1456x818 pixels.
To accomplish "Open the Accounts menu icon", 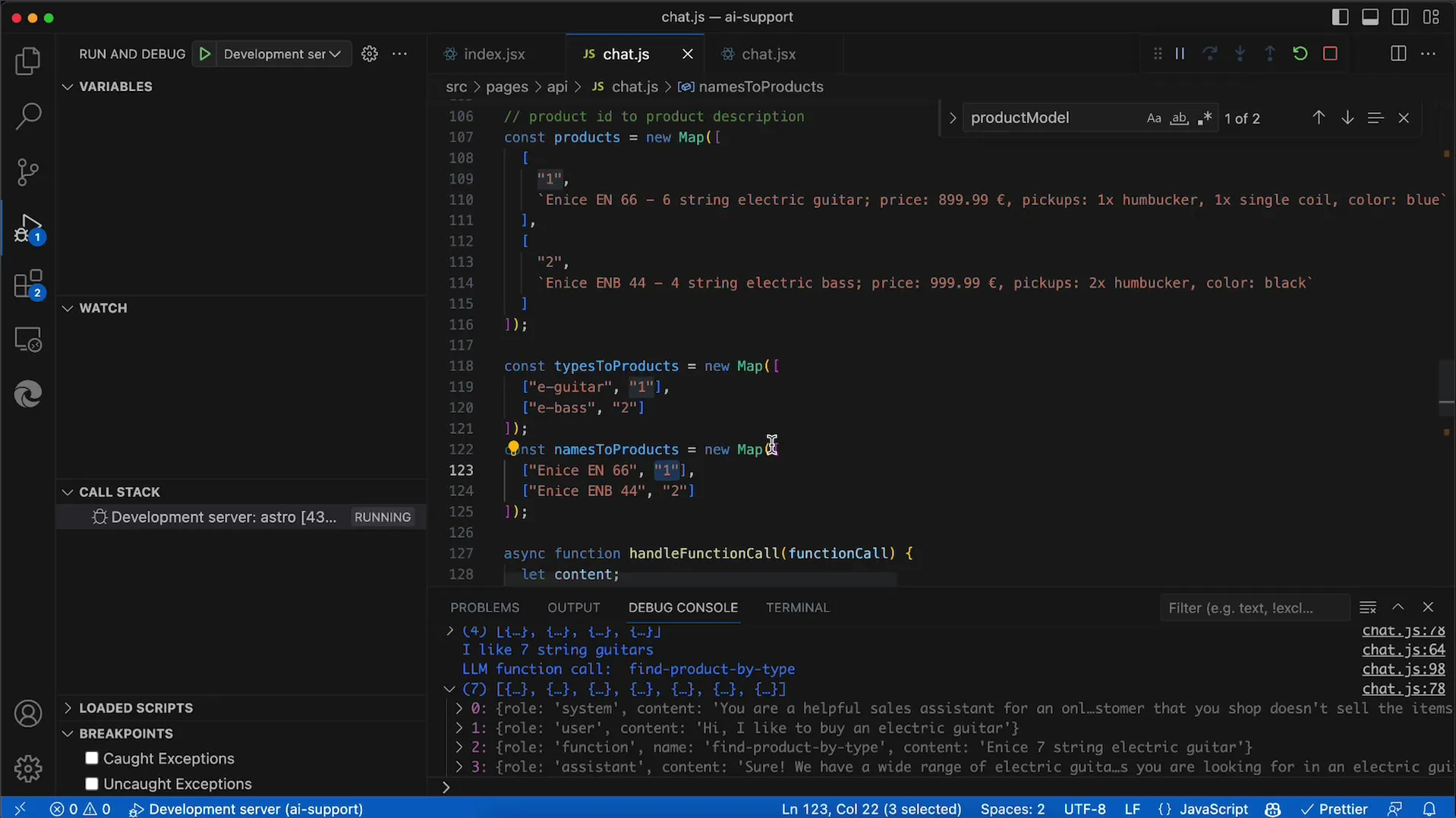I will [28, 713].
